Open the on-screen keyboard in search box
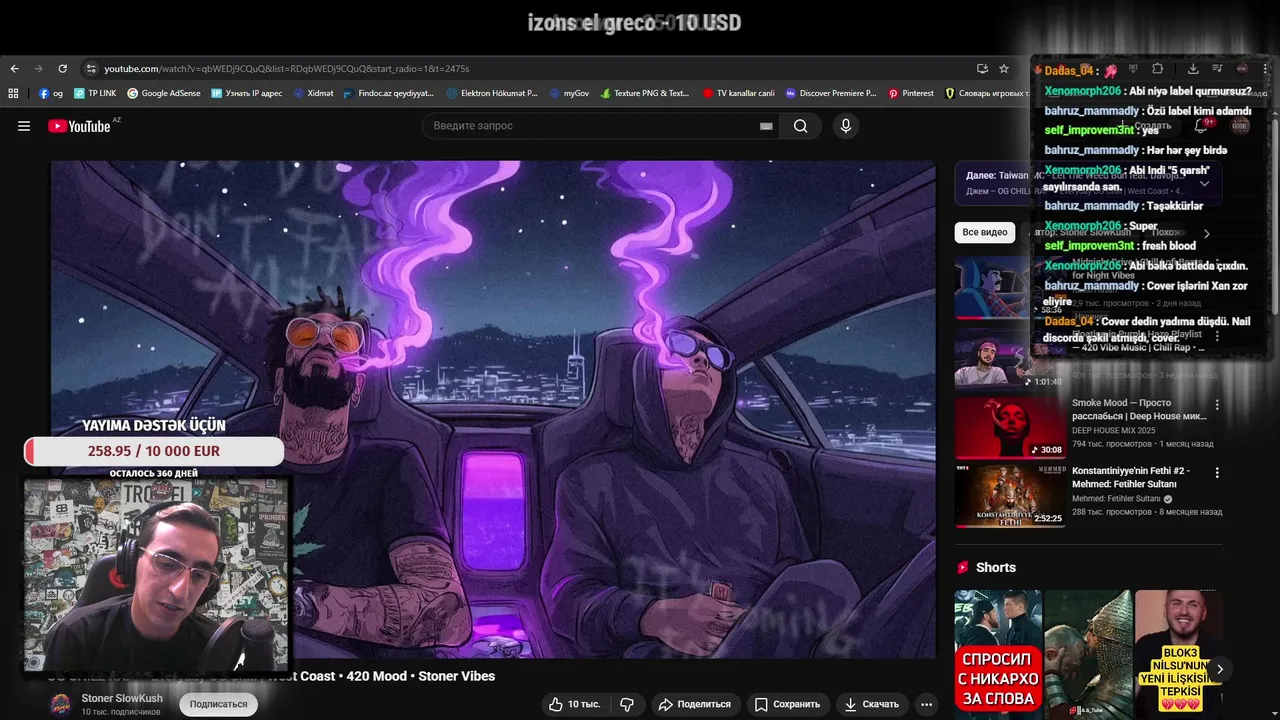1280x720 pixels. (766, 126)
